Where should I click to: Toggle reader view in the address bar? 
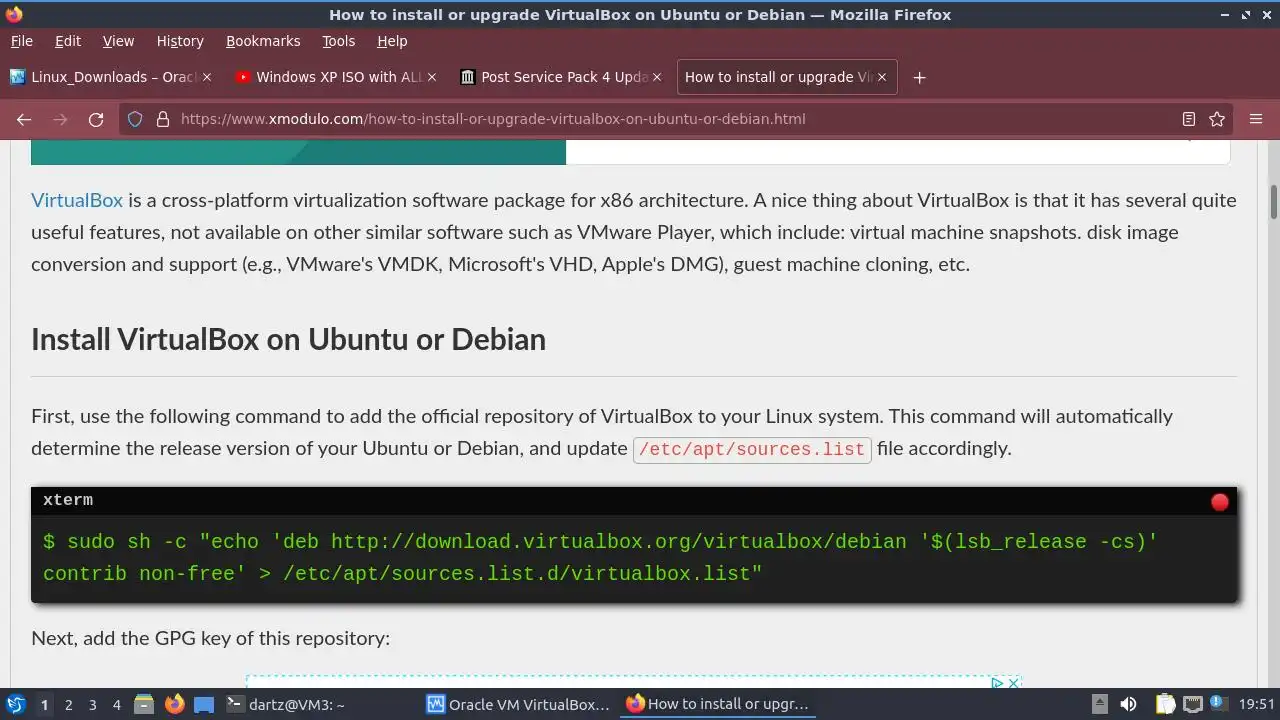click(1189, 119)
